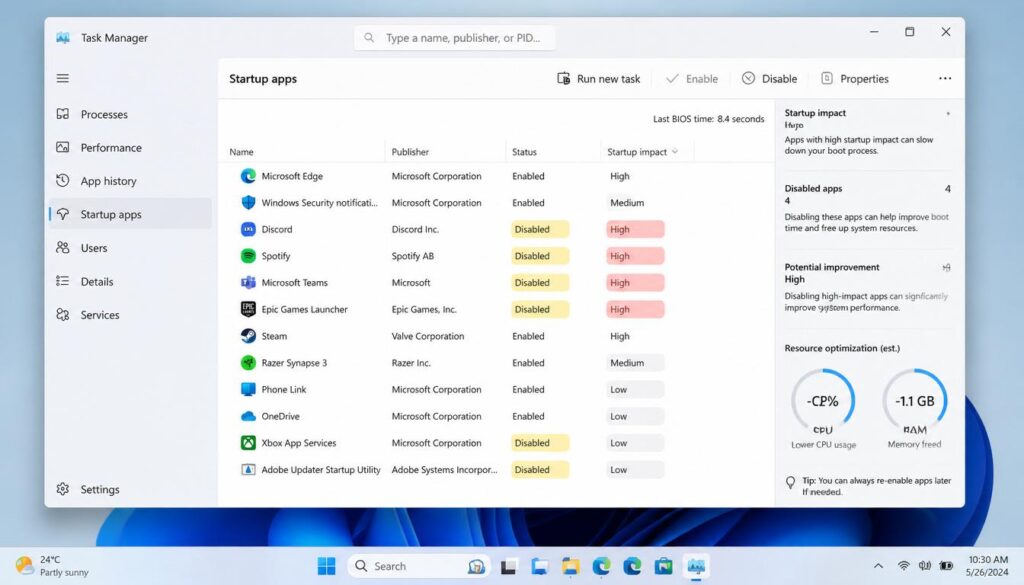Click the Discord app icon
1024x585 pixels.
pos(248,229)
